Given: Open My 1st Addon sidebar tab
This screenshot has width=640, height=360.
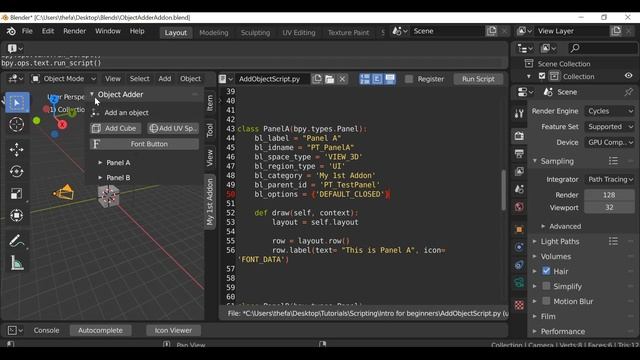Looking at the screenshot, I should coord(210,202).
